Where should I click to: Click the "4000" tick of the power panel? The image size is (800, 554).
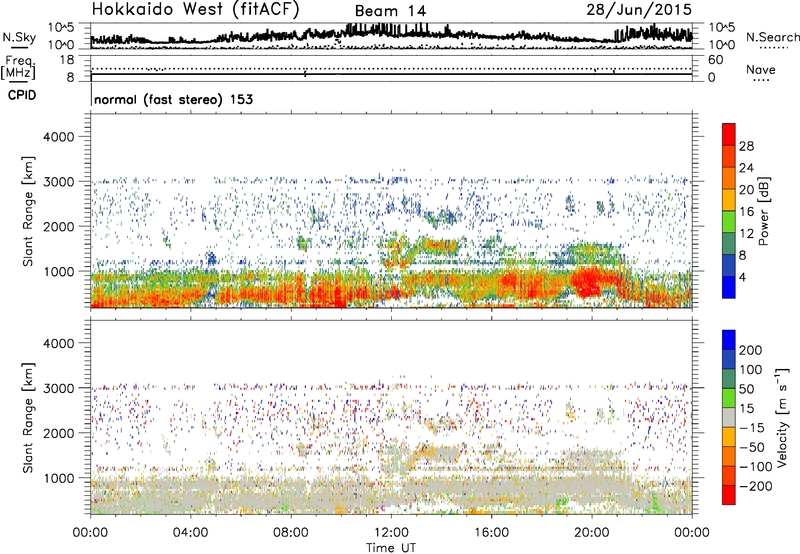tap(58, 137)
